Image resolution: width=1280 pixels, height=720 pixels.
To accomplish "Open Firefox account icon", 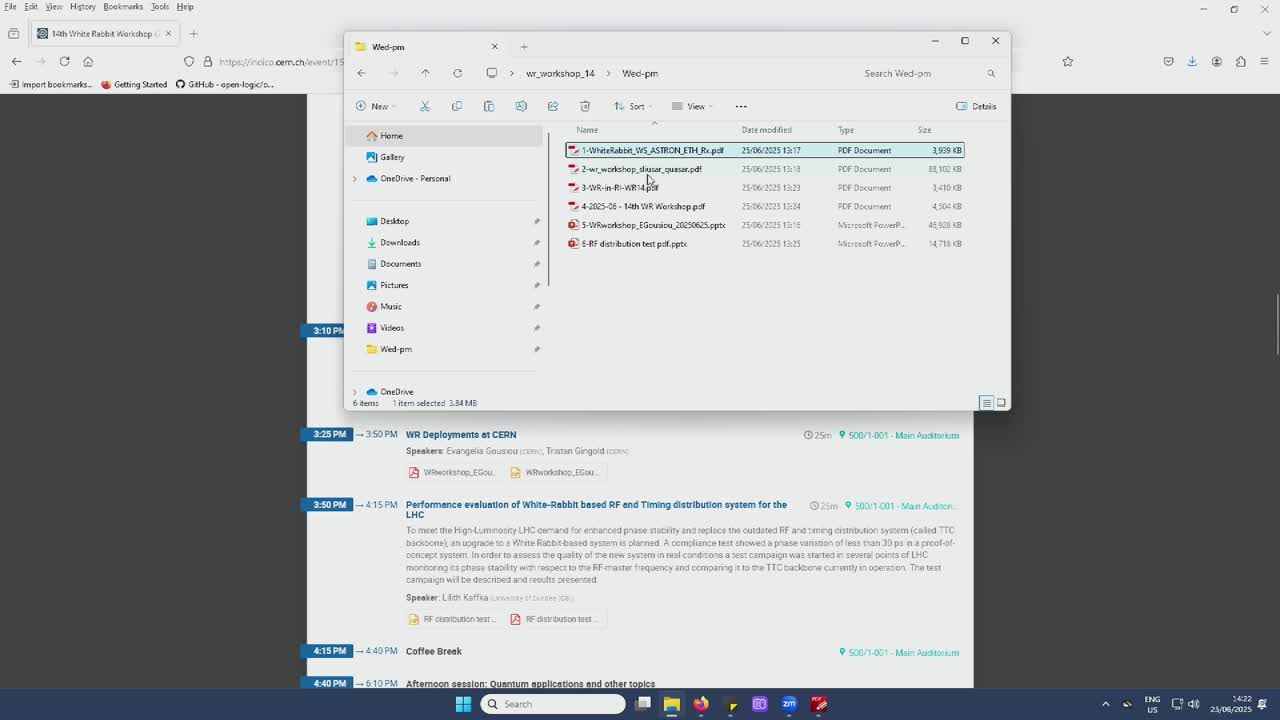I will tap(1217, 61).
